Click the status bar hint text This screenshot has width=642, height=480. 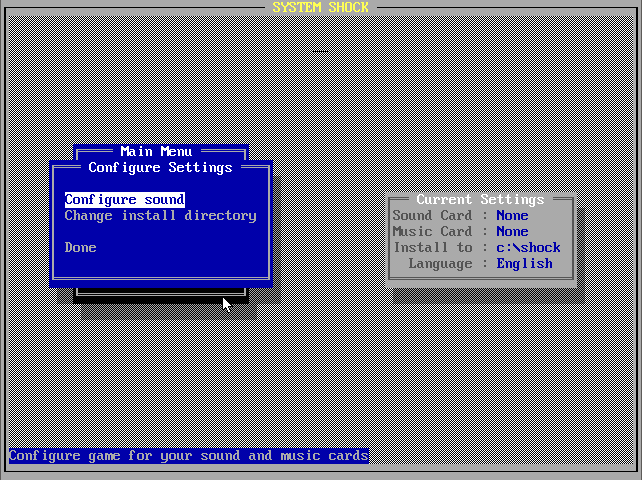point(189,456)
